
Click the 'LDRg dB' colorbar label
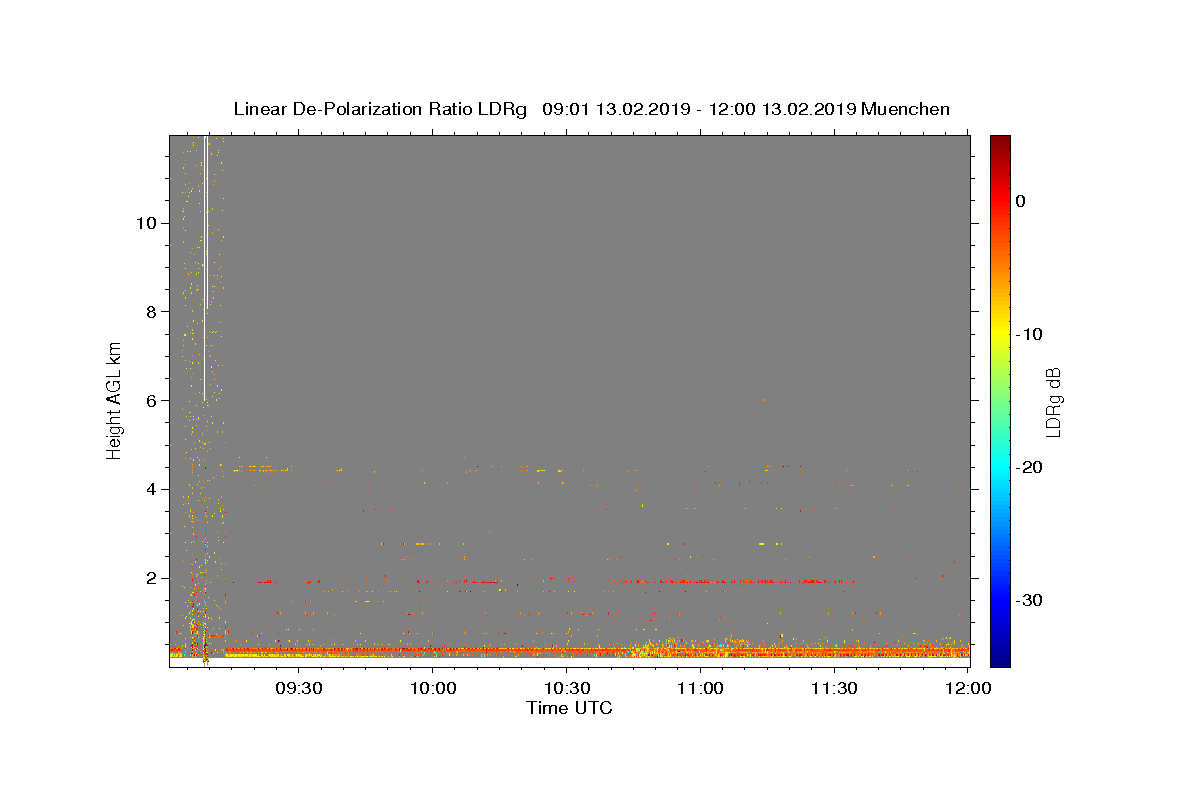pyautogui.click(x=1053, y=401)
